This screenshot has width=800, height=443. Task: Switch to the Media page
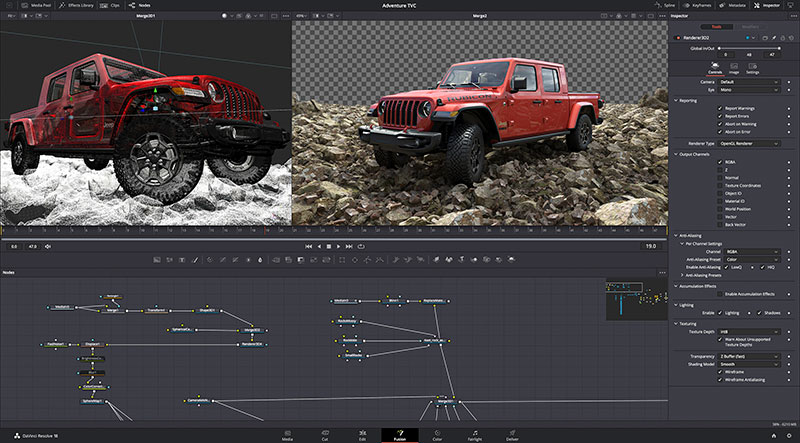point(287,435)
